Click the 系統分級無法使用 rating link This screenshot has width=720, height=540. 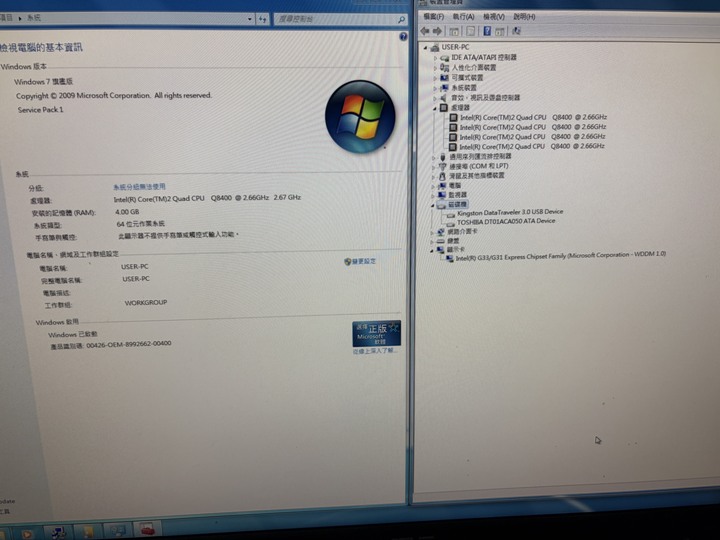[139, 187]
